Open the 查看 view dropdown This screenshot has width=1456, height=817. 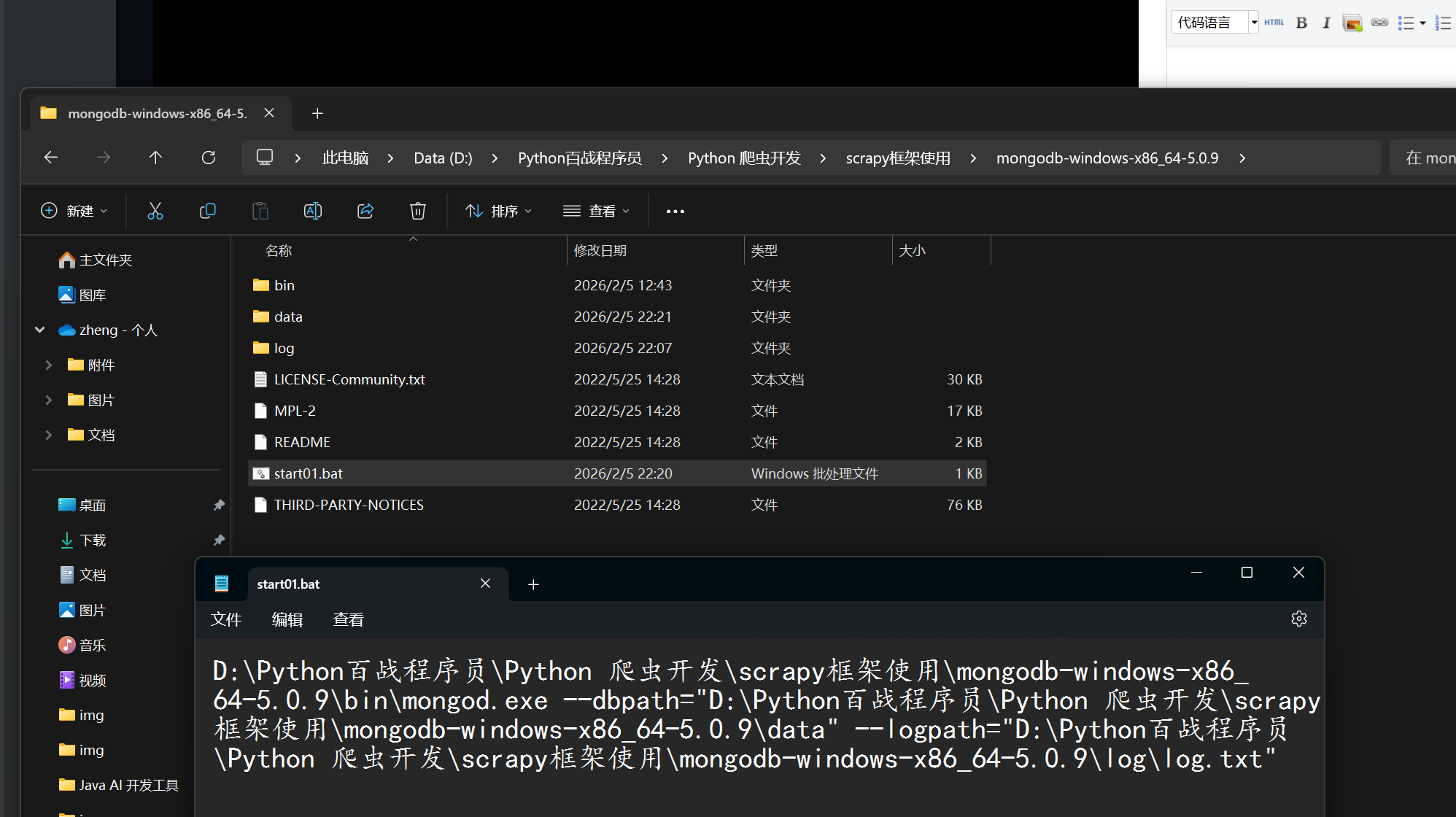click(x=597, y=212)
